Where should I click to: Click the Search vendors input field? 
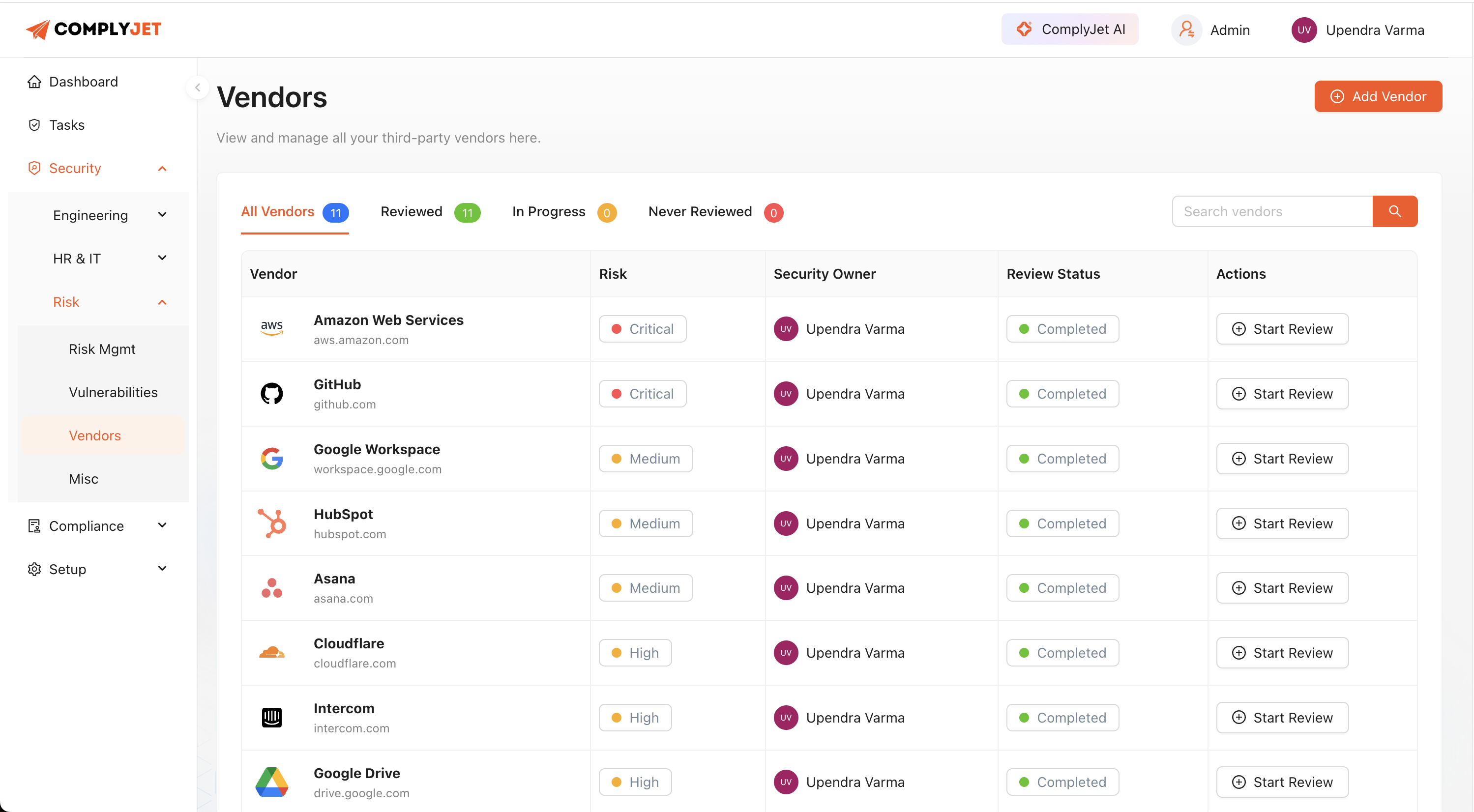click(1272, 211)
